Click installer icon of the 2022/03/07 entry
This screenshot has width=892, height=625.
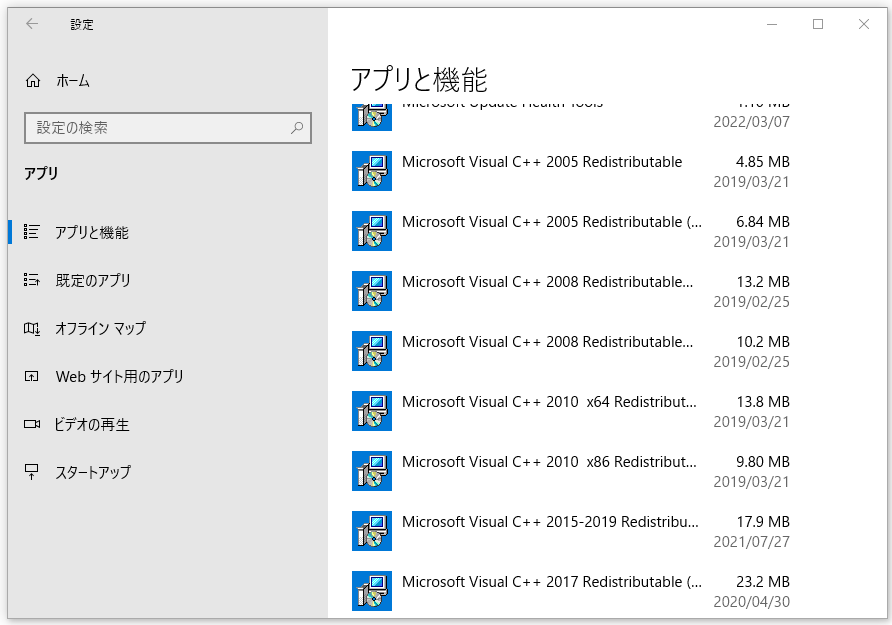(x=371, y=117)
